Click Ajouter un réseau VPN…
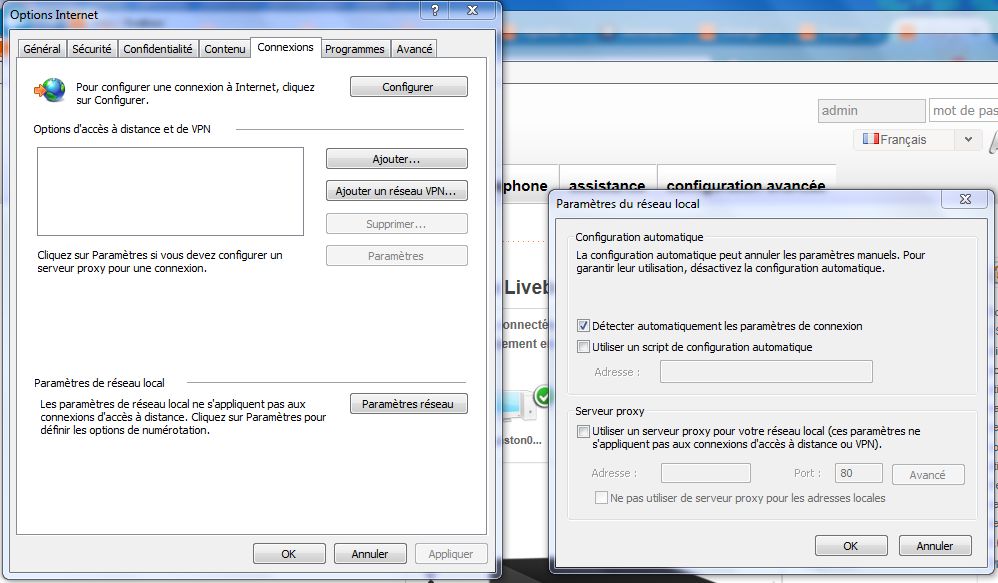998x583 pixels. tap(397, 191)
